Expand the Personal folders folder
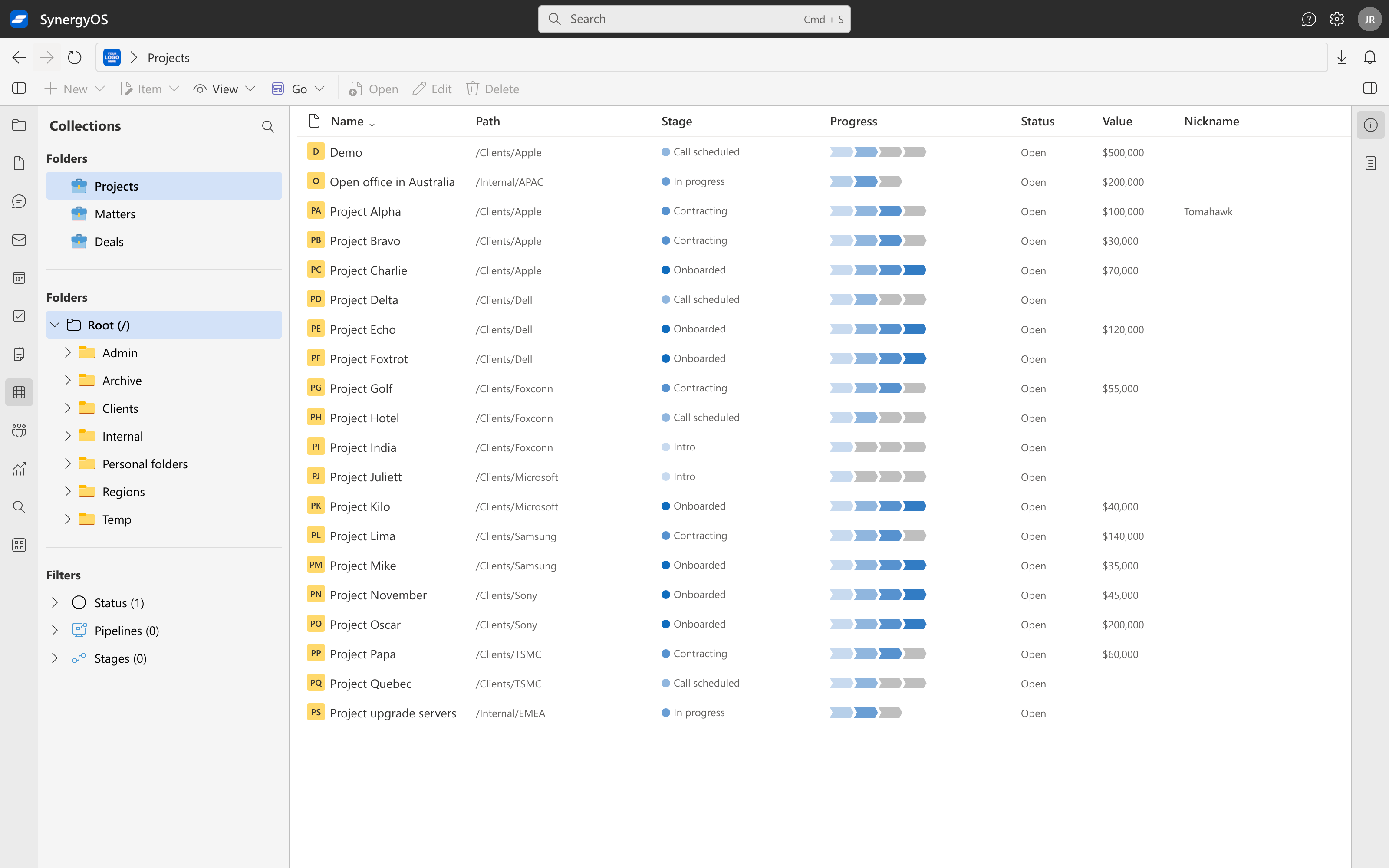The image size is (1389, 868). tap(68, 464)
